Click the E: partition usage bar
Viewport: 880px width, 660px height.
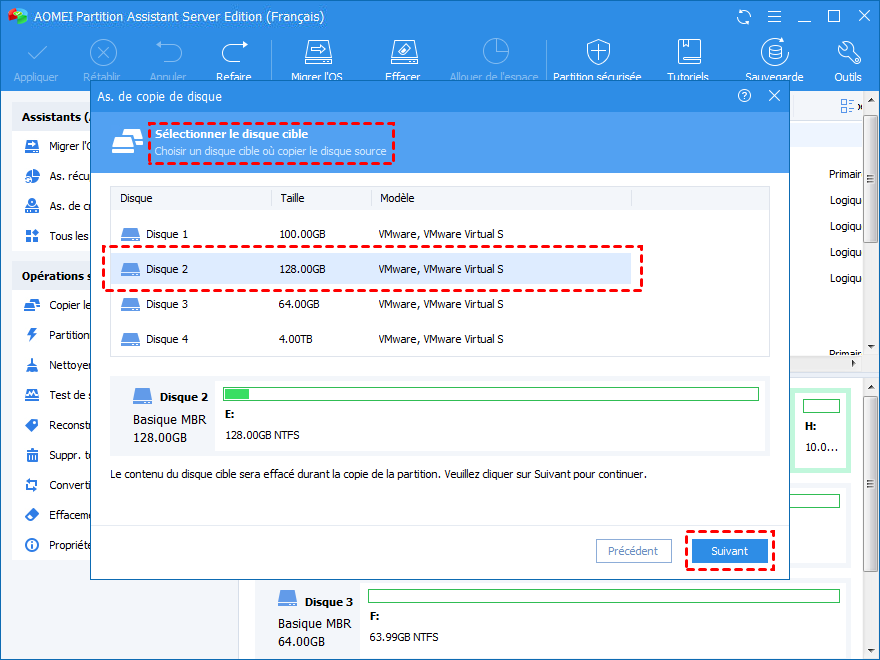(491, 394)
